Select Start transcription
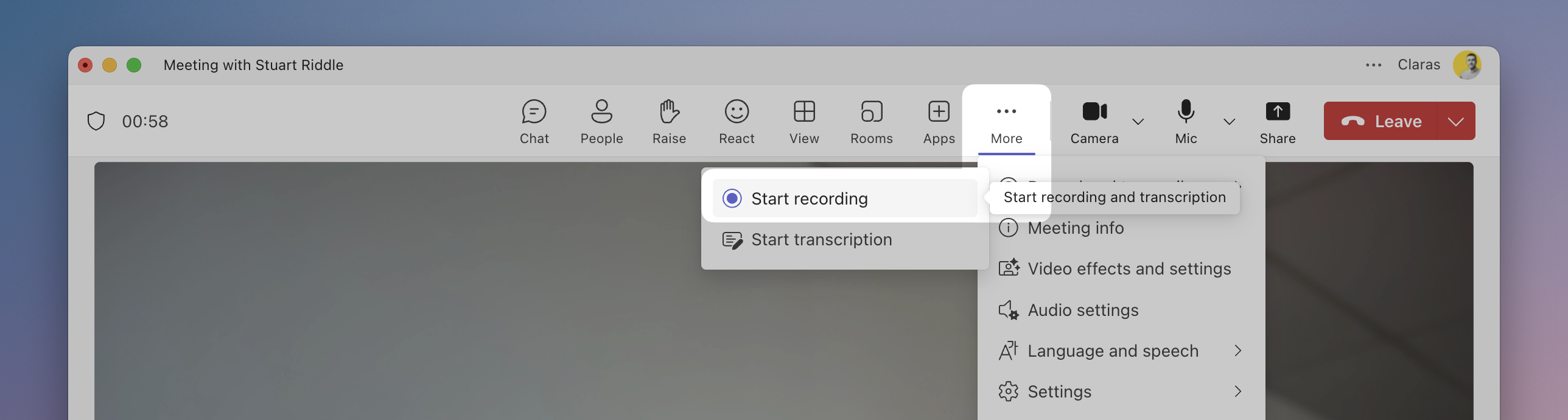Viewport: 1568px width, 420px height. (x=845, y=240)
